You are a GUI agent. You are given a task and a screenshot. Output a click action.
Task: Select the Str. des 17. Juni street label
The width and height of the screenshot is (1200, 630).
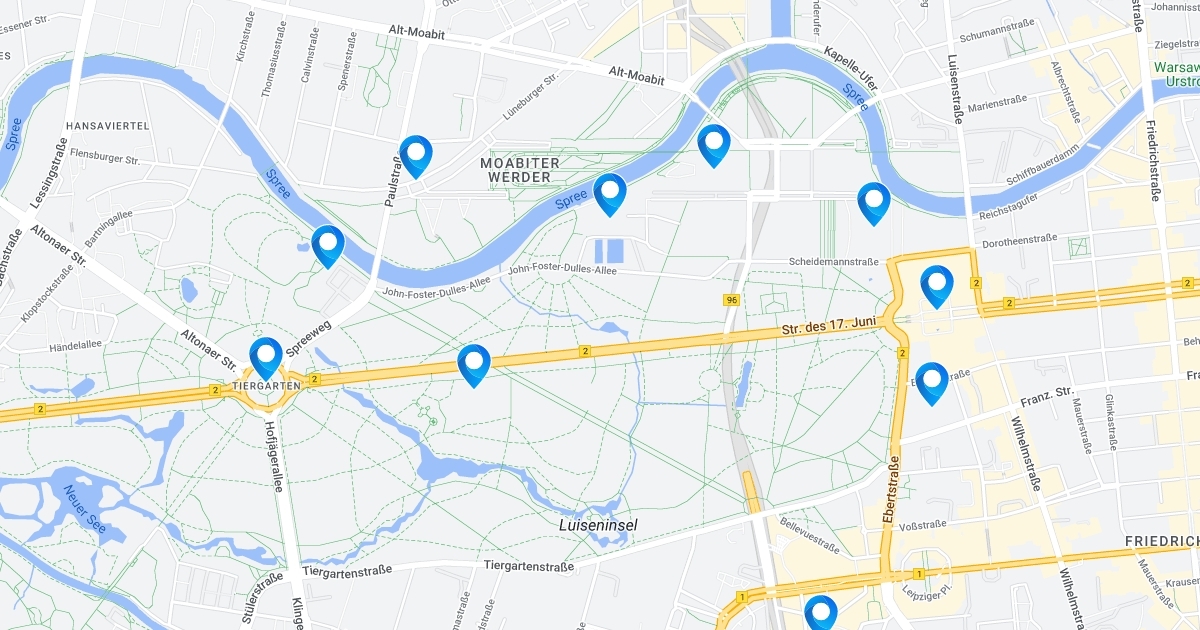(828, 326)
